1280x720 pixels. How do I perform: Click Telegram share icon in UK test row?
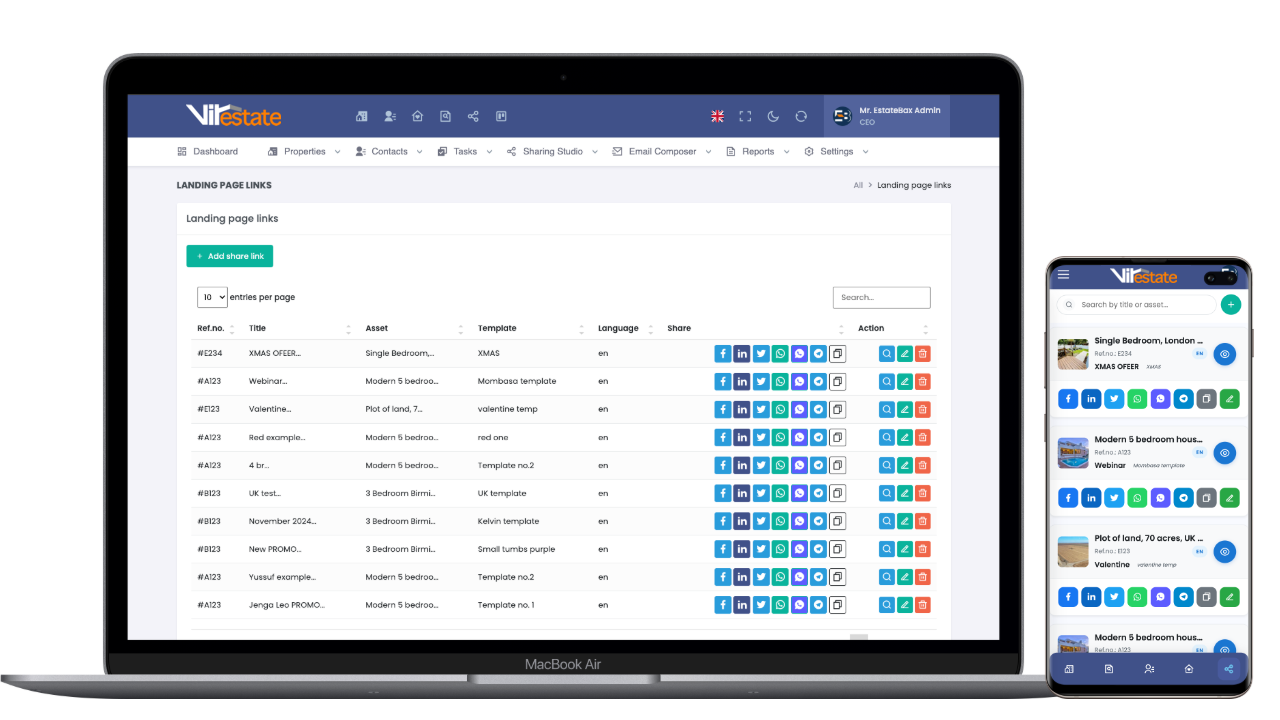(x=818, y=493)
